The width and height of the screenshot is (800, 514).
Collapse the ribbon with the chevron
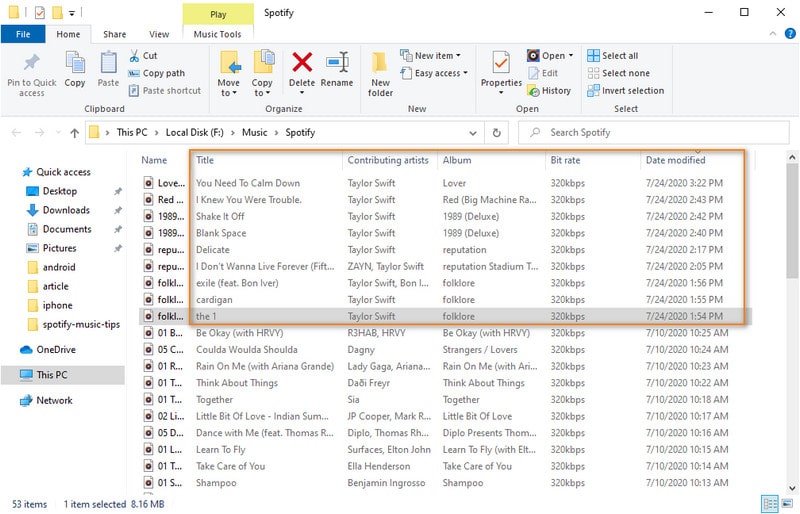[772, 34]
